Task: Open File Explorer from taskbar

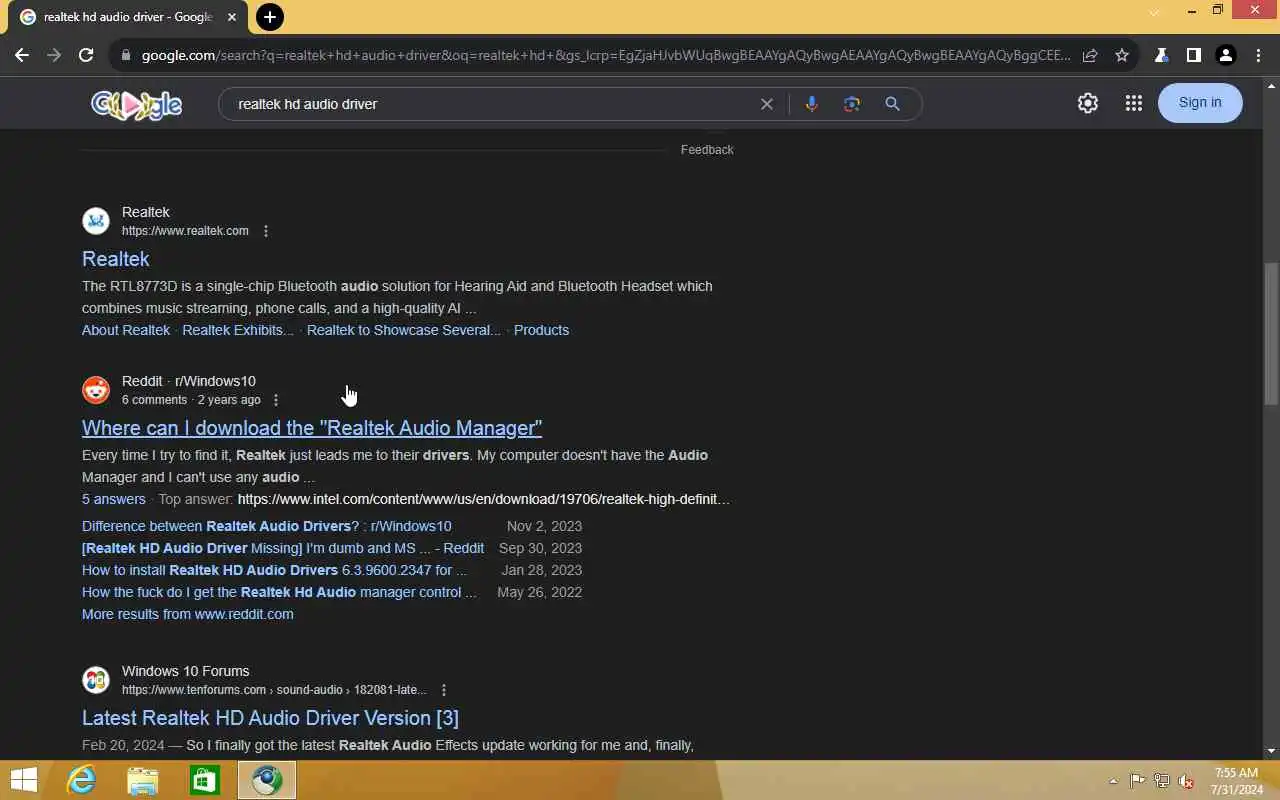Action: pos(142,780)
